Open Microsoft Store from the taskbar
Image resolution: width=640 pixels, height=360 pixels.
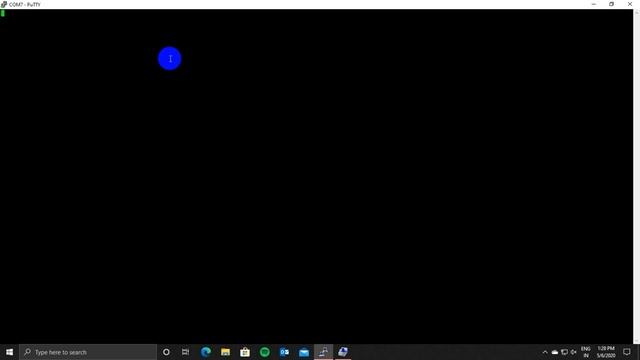245,352
